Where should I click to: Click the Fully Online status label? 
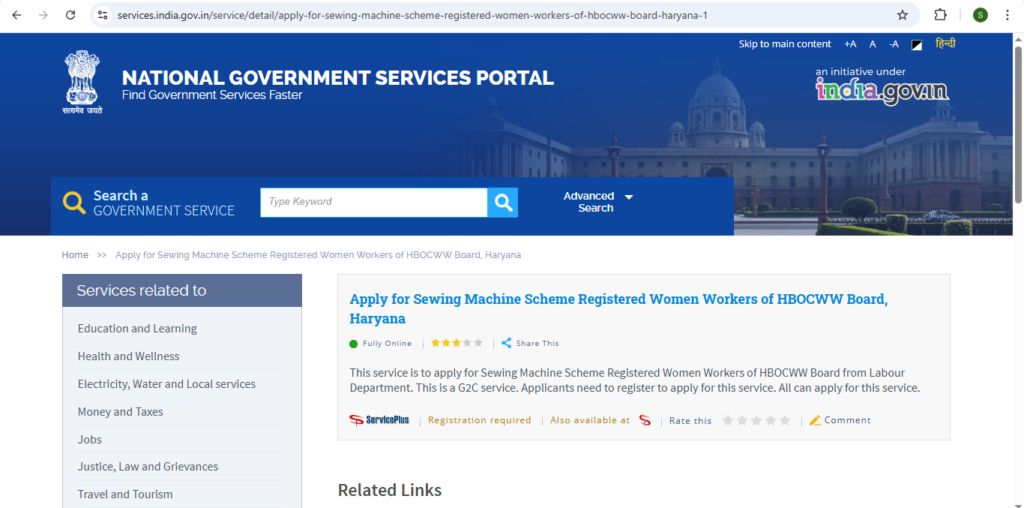[387, 343]
